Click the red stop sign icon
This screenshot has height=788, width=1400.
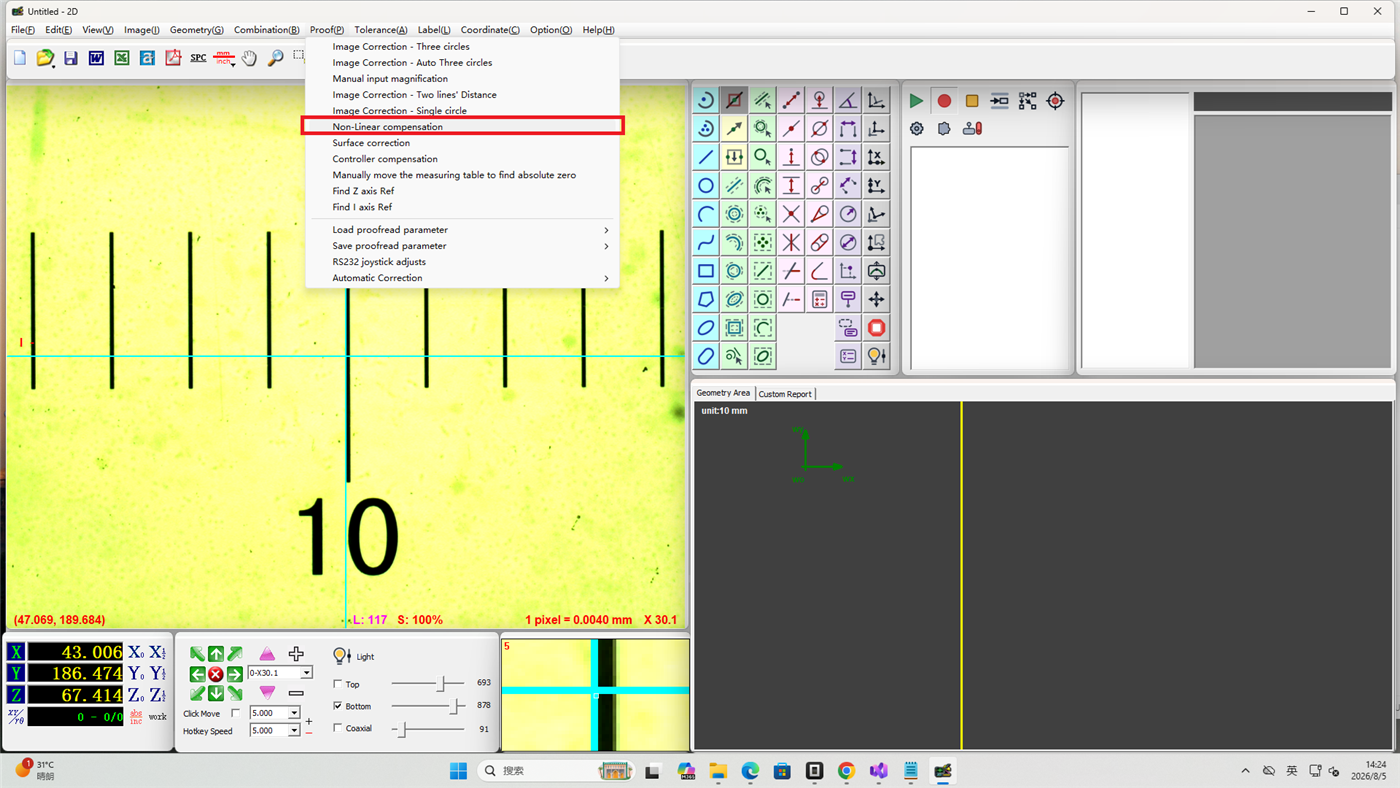pyautogui.click(x=877, y=328)
